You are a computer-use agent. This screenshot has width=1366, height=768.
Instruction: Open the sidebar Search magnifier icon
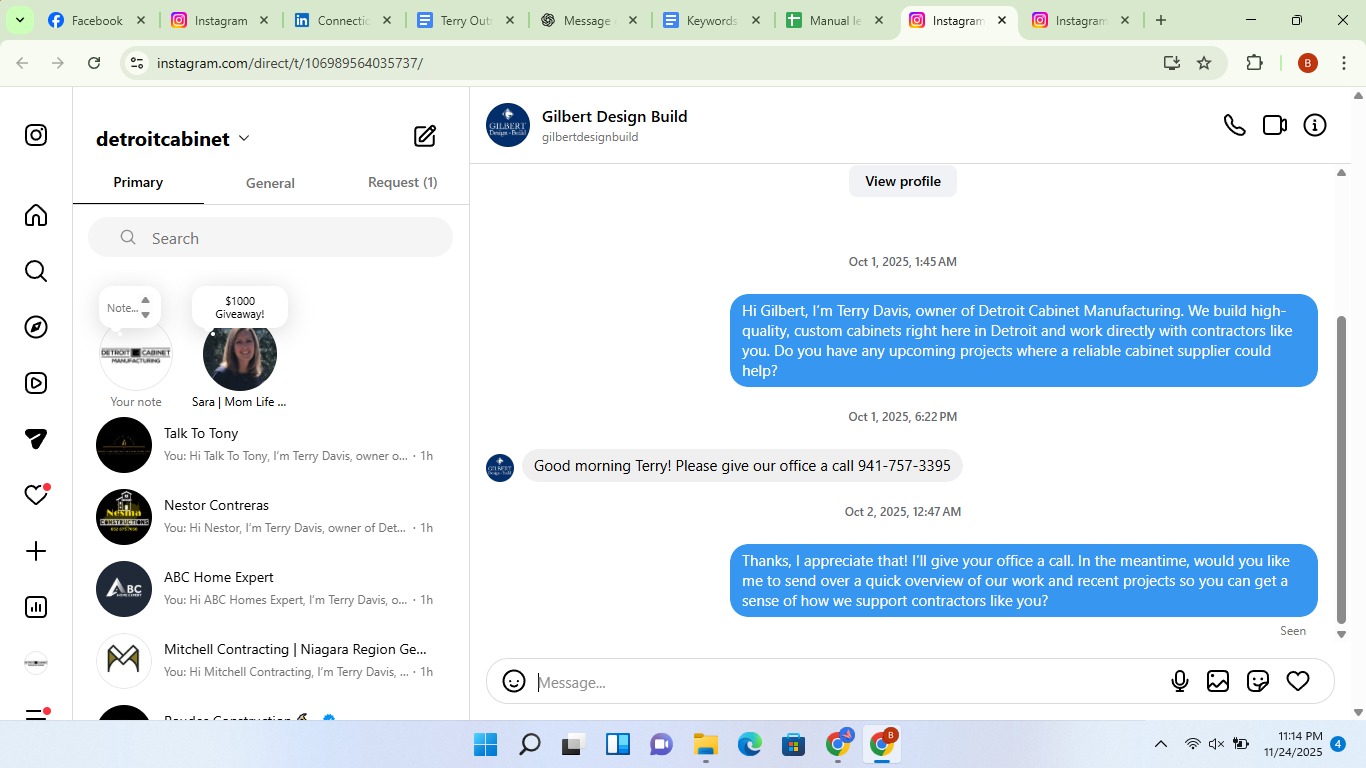(36, 271)
